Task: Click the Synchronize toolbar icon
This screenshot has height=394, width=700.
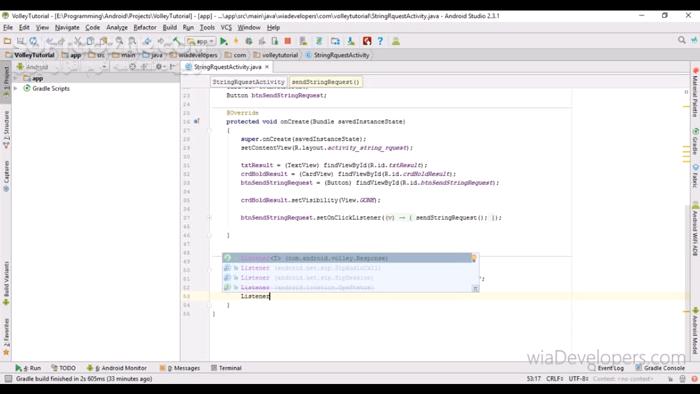Action: click(x=33, y=41)
